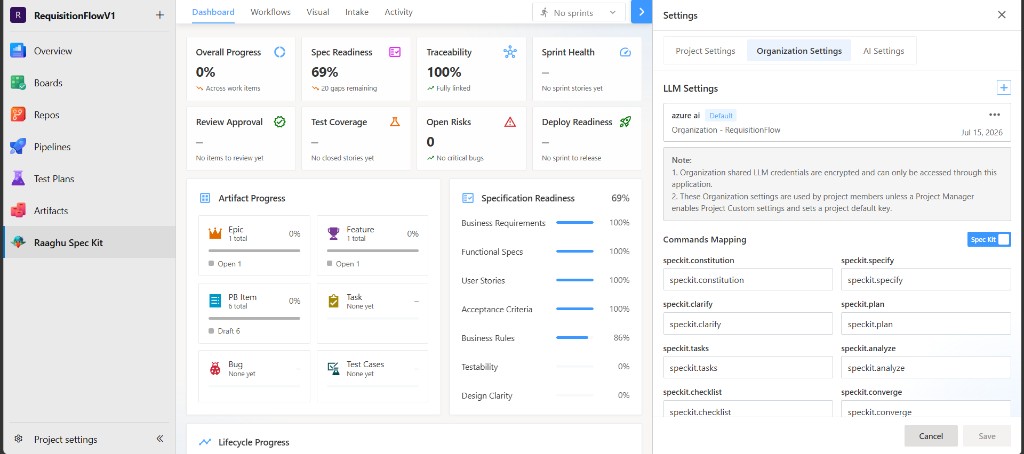
Task: Click the Bug ladybug icon
Action: coord(215,368)
